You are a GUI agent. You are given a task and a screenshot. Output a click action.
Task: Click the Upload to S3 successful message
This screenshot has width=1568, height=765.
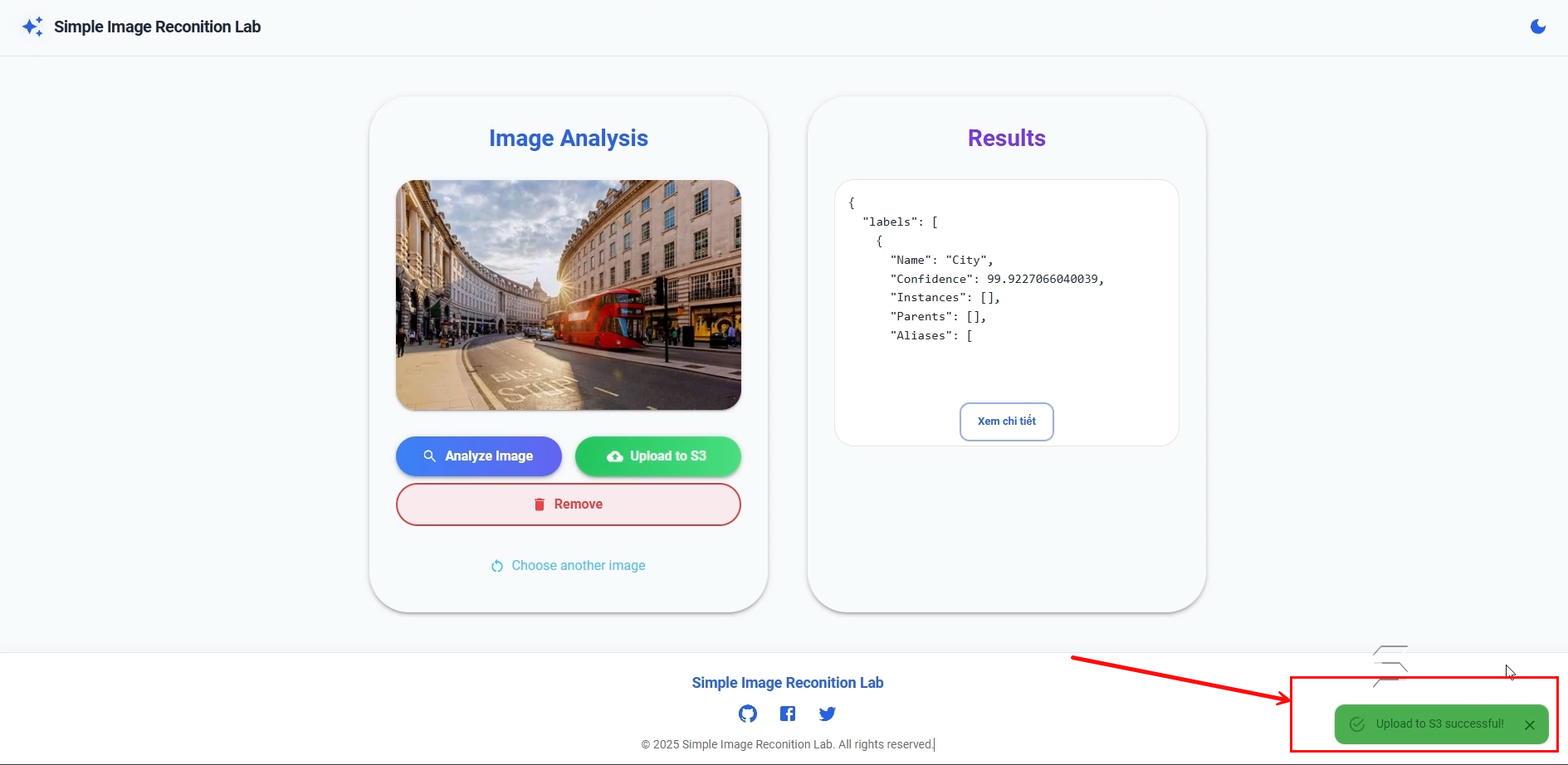click(1440, 724)
